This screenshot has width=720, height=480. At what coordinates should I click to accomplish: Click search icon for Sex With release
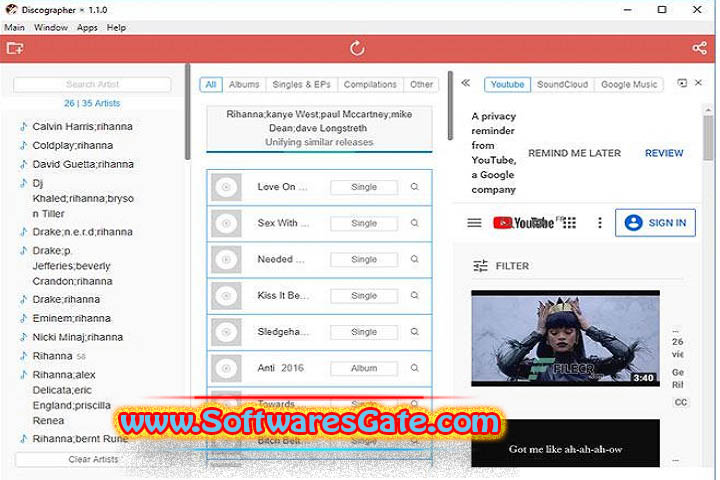[x=414, y=223]
